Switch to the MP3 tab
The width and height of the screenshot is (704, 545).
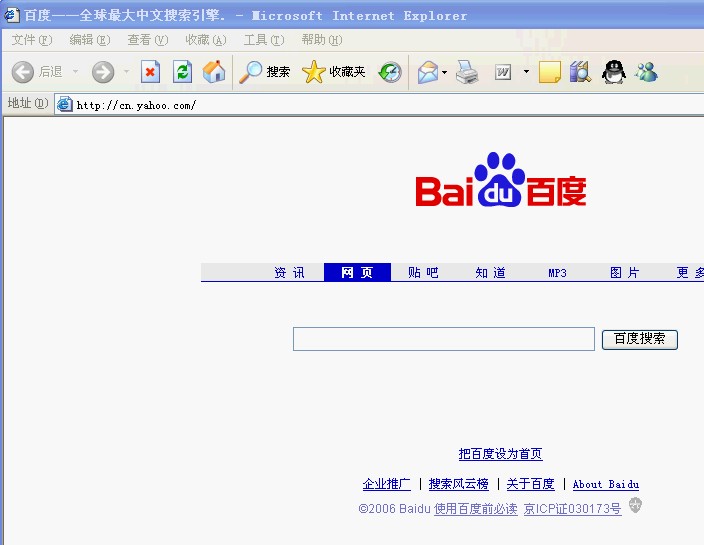tap(557, 272)
